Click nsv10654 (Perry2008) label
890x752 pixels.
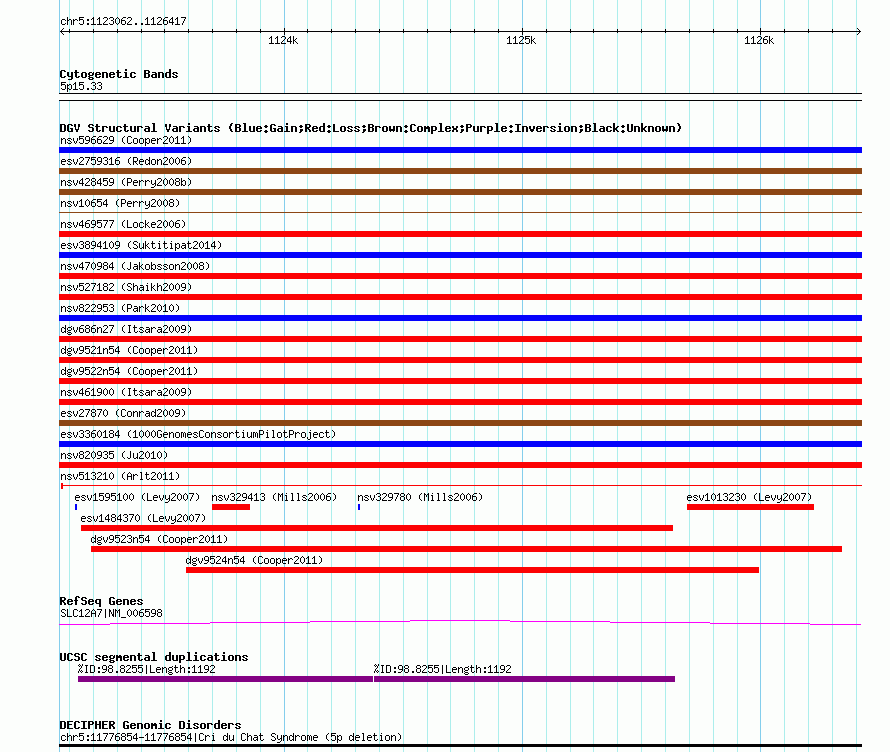point(120,203)
